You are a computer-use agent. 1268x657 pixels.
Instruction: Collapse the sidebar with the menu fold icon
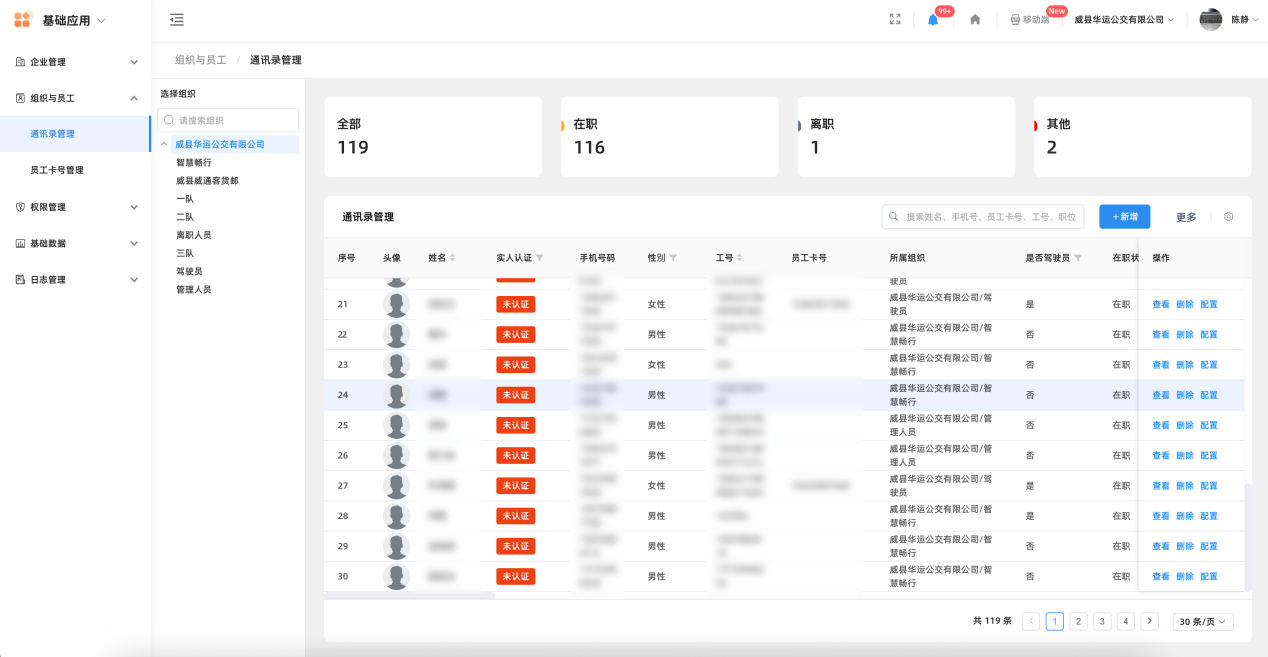(x=177, y=20)
